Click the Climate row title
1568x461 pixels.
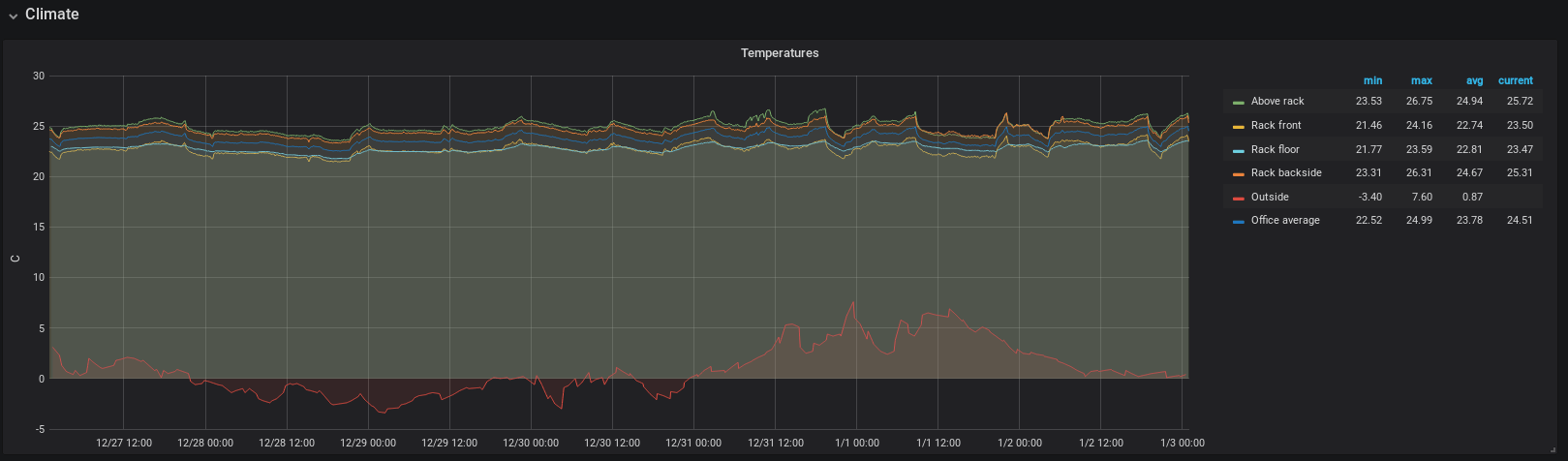click(52, 15)
